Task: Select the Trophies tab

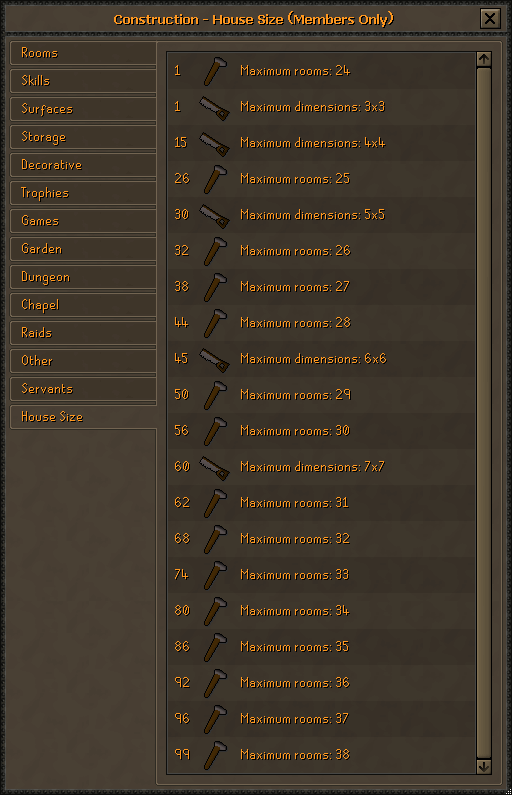Action: [x=83, y=193]
